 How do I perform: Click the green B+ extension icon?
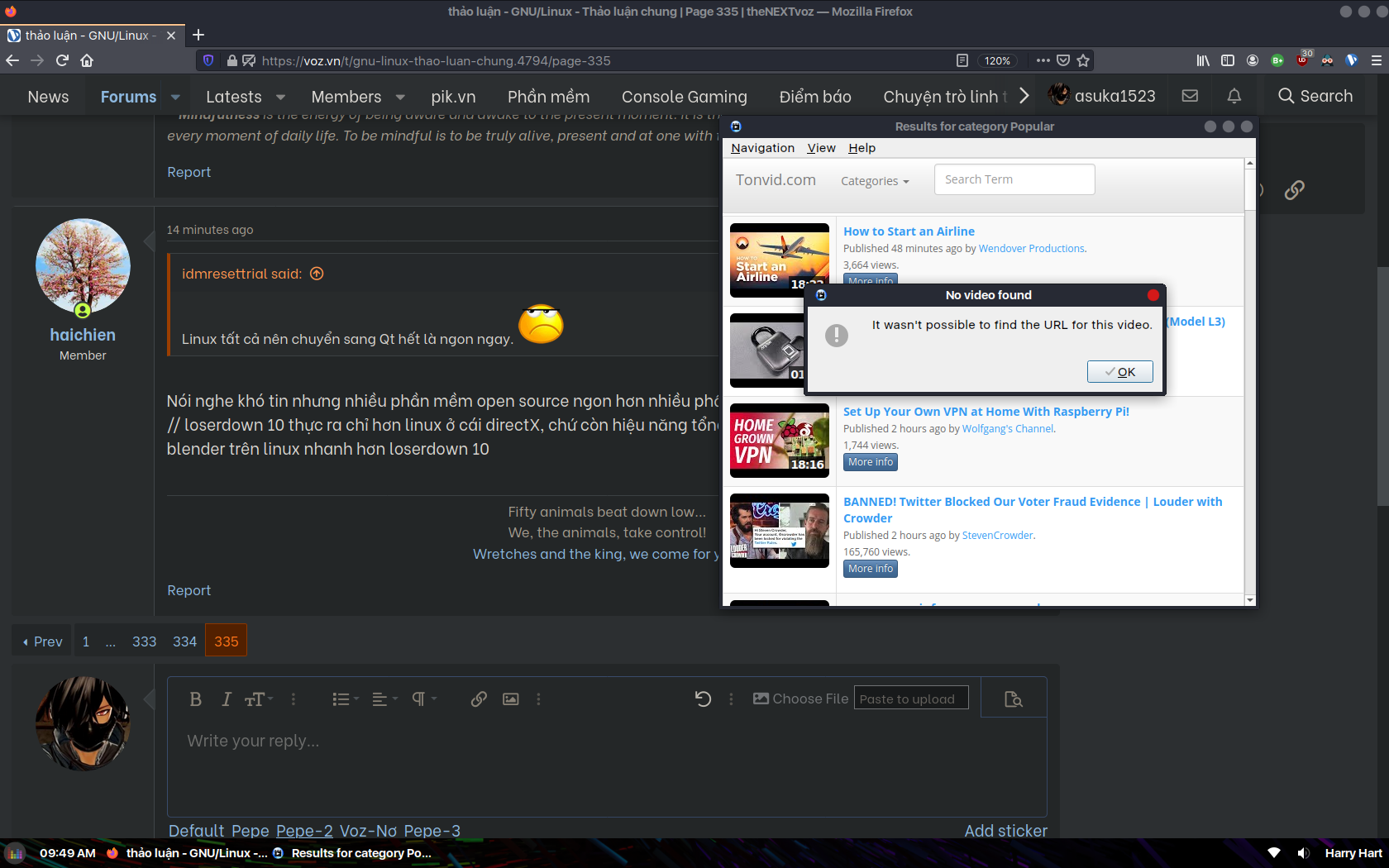pyautogui.click(x=1277, y=60)
